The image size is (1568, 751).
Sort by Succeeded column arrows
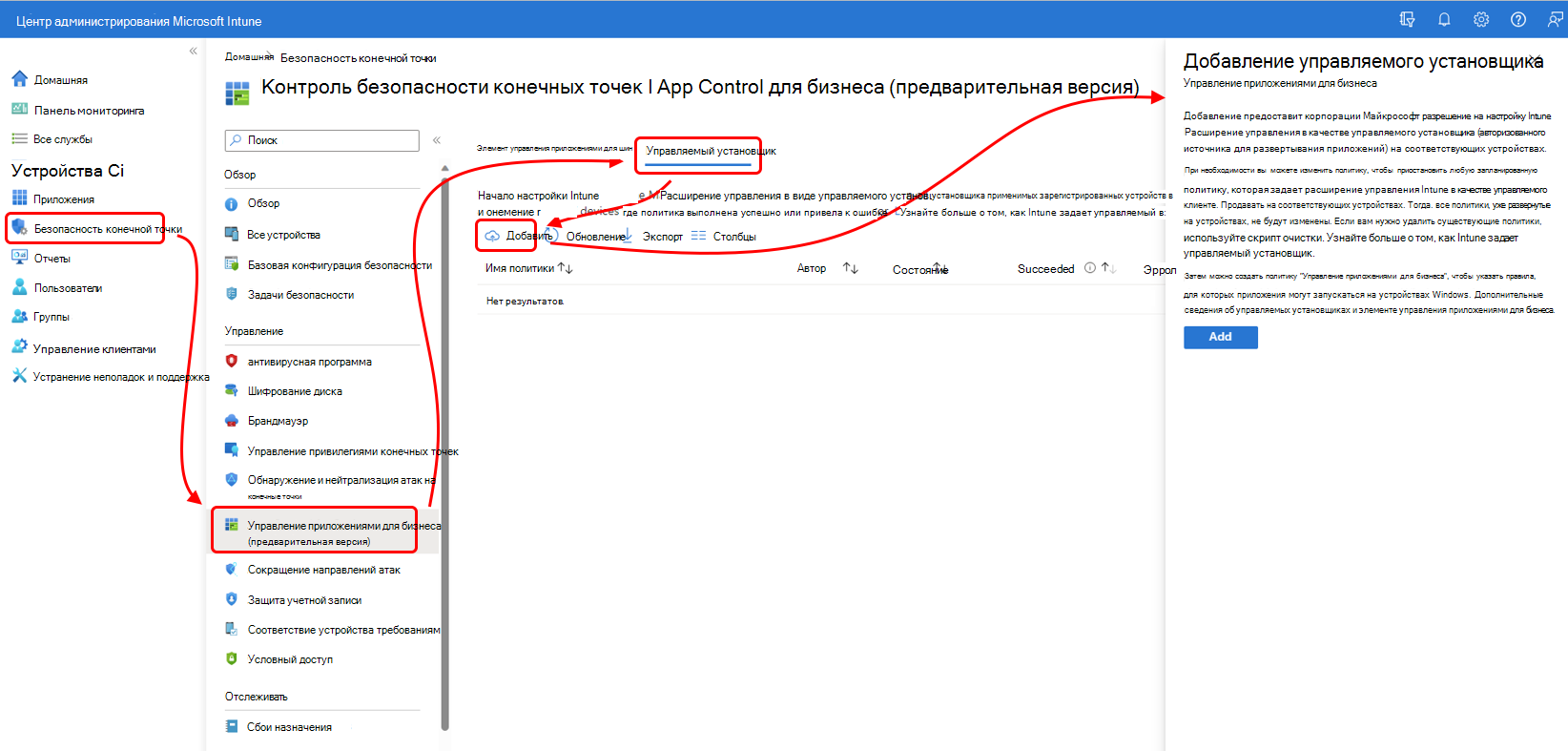1108,268
